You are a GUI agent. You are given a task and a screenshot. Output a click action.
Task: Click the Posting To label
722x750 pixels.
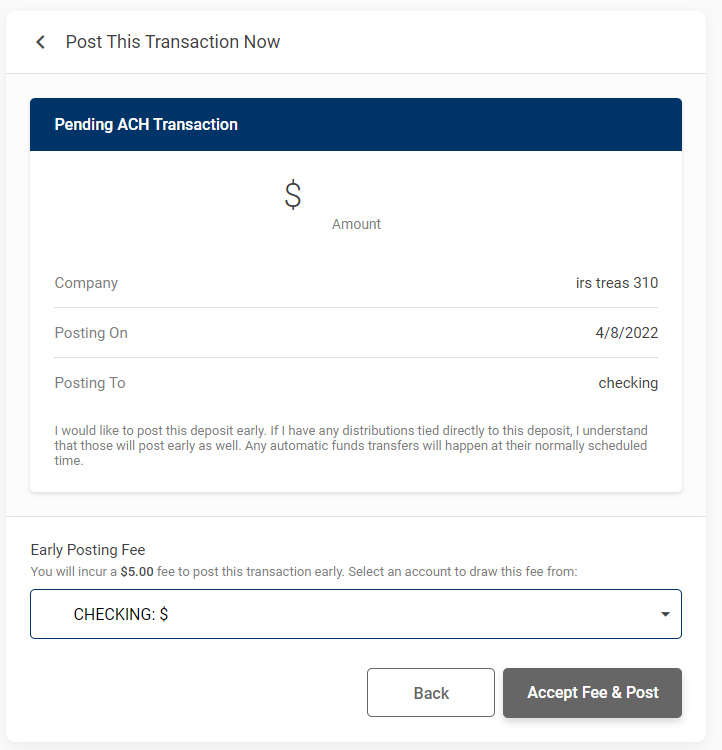pos(90,383)
